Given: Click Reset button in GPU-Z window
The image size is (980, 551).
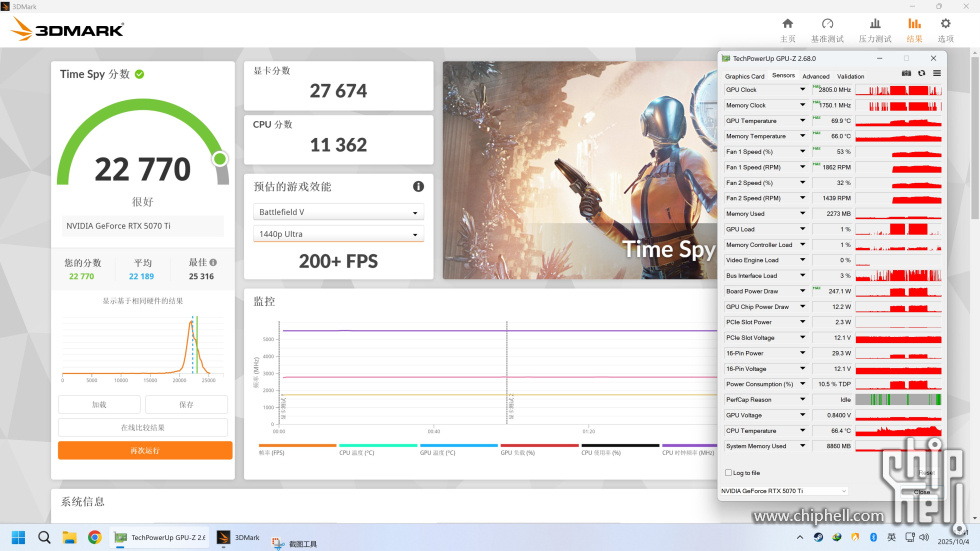Looking at the screenshot, I should click(x=926, y=473).
